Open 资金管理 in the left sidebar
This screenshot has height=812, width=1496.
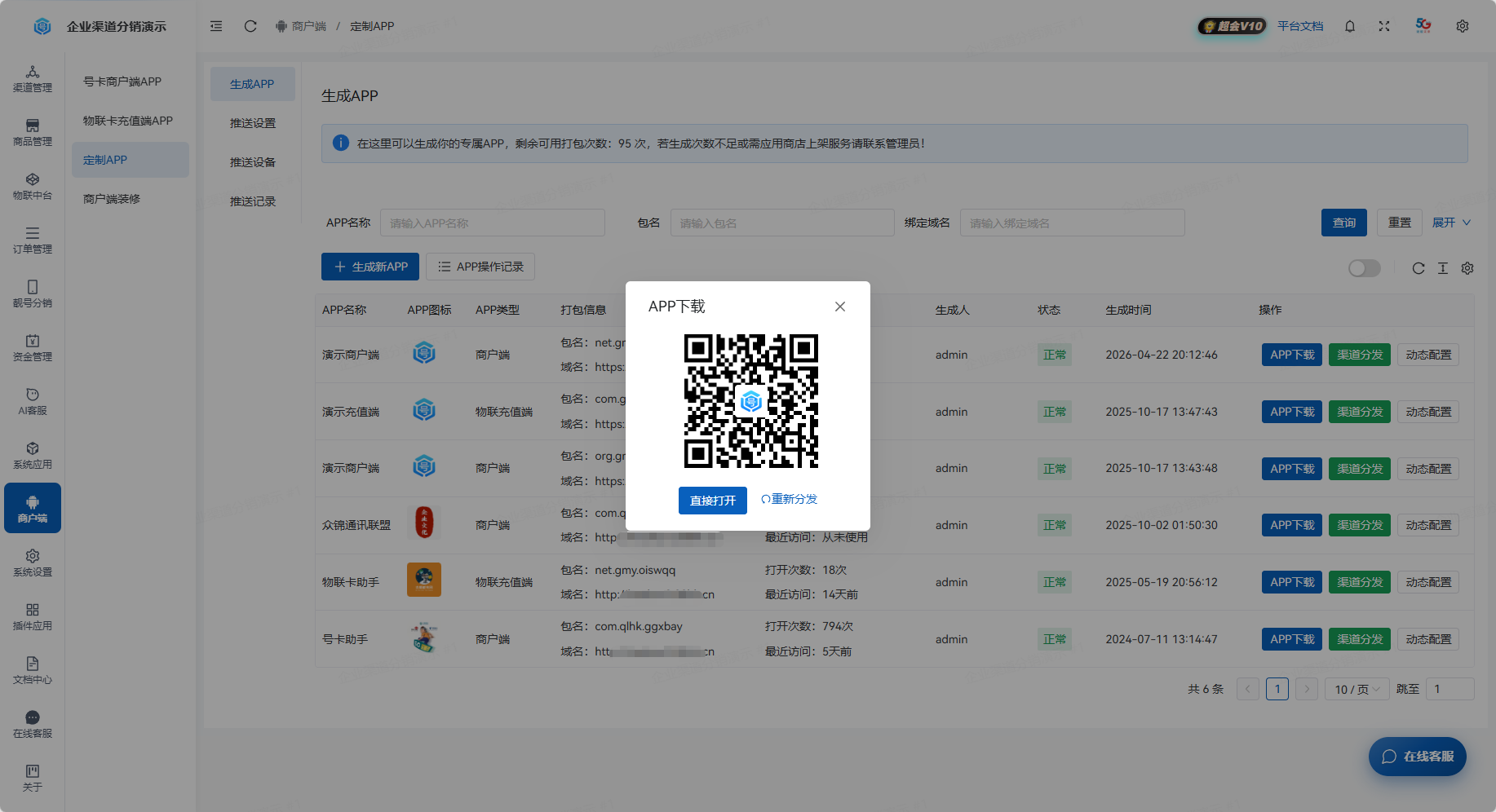click(x=33, y=348)
